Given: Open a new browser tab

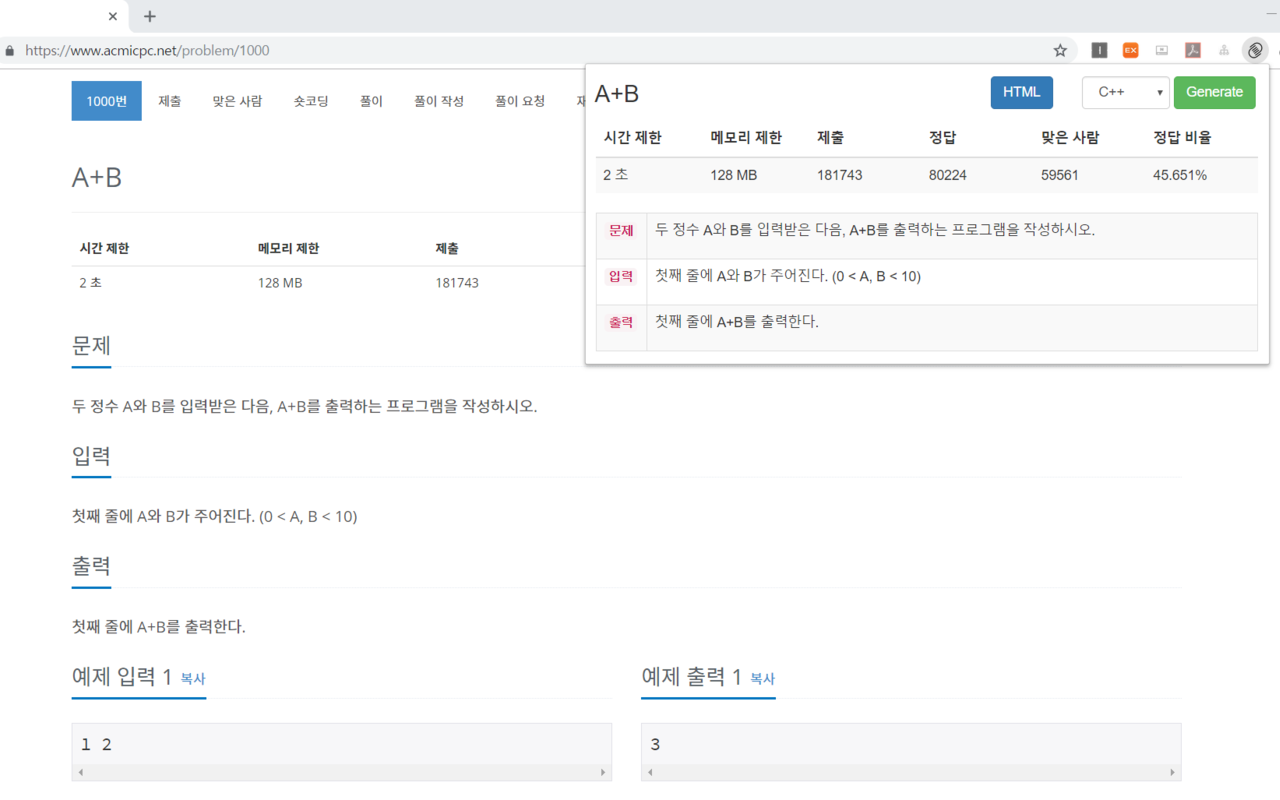Looking at the screenshot, I should (x=150, y=16).
